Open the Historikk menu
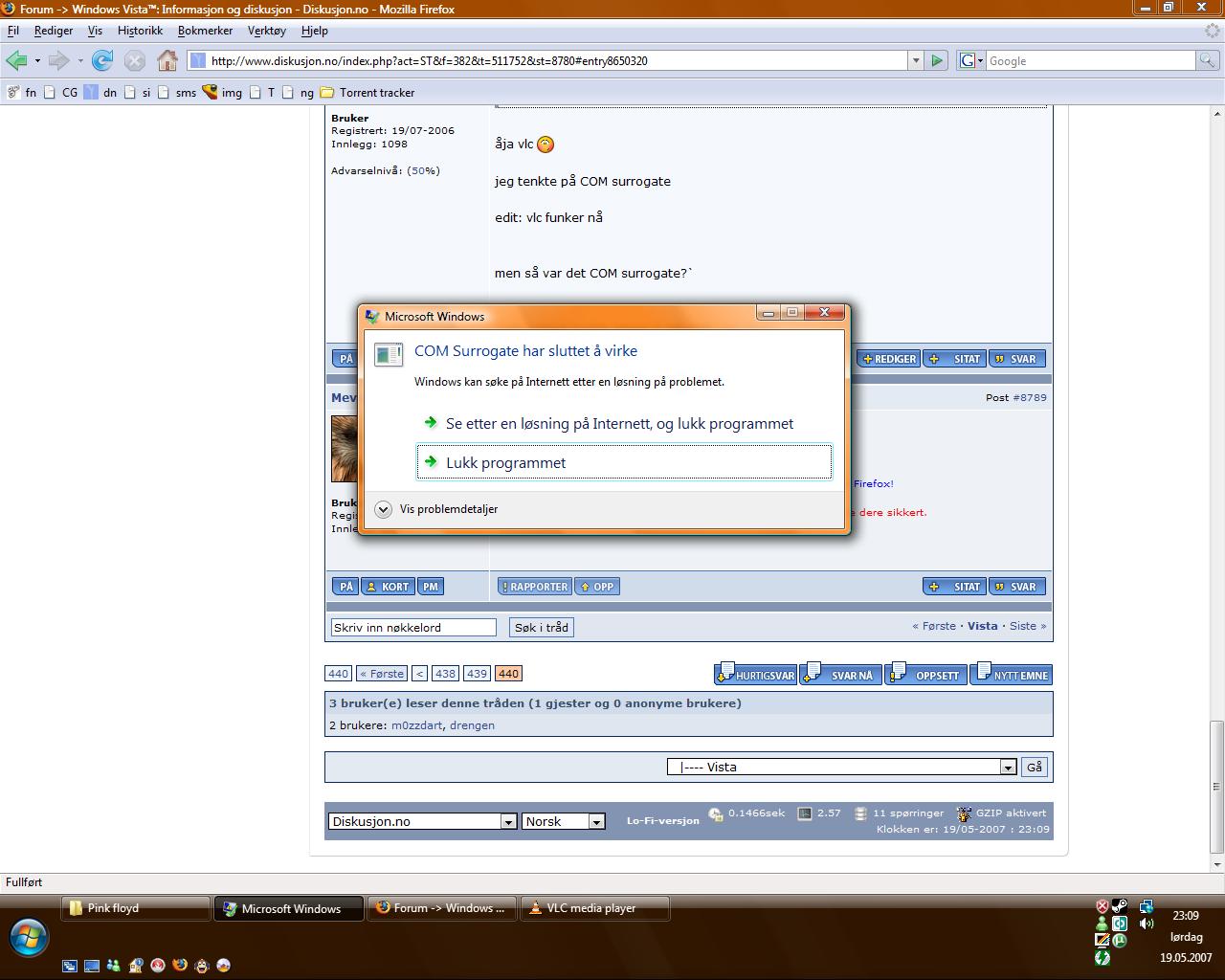 140,31
